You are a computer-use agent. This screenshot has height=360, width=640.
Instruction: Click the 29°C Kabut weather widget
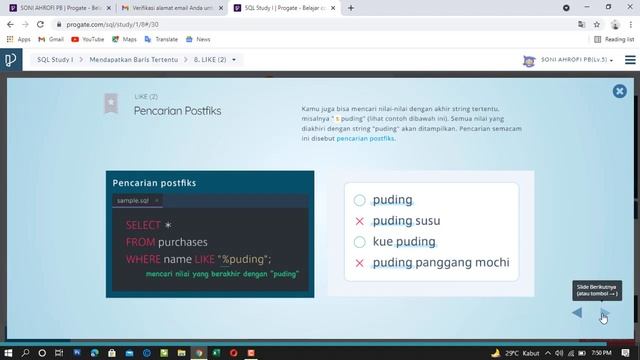(516, 353)
